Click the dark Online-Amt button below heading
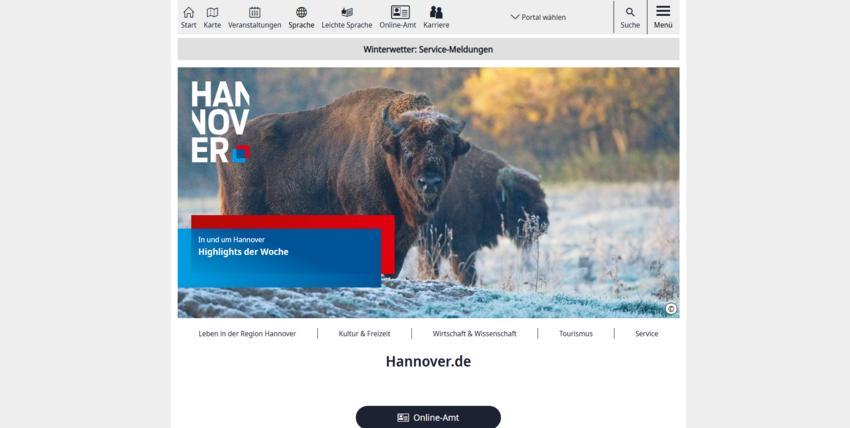This screenshot has width=850, height=428. pos(428,417)
